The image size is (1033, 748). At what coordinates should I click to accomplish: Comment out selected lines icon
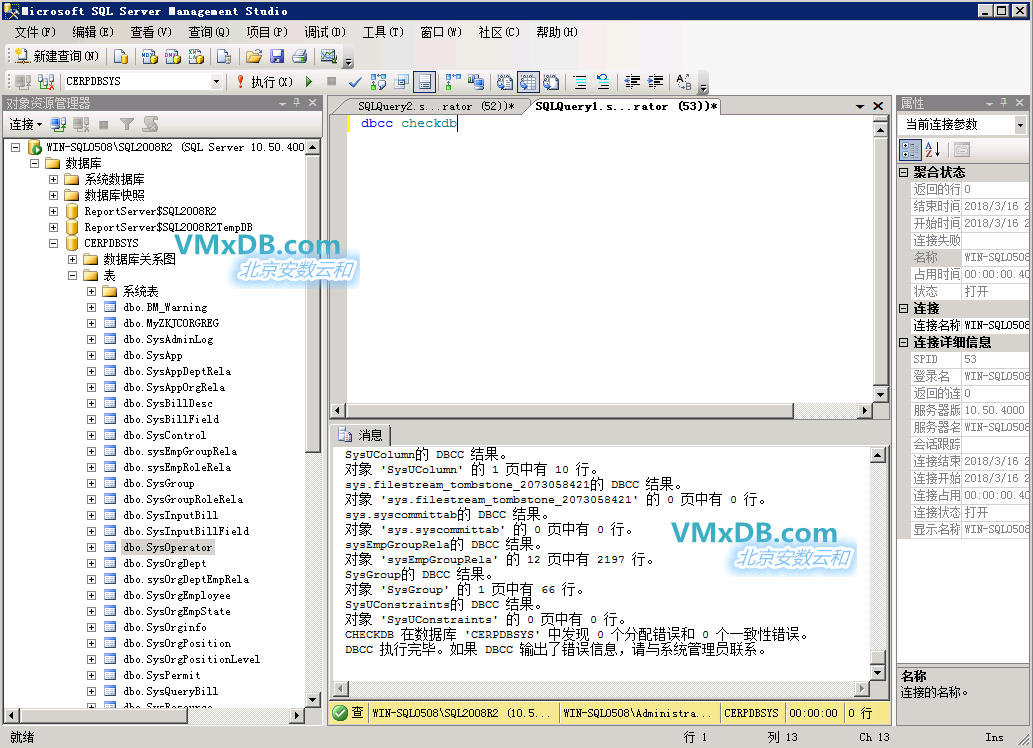tap(580, 82)
